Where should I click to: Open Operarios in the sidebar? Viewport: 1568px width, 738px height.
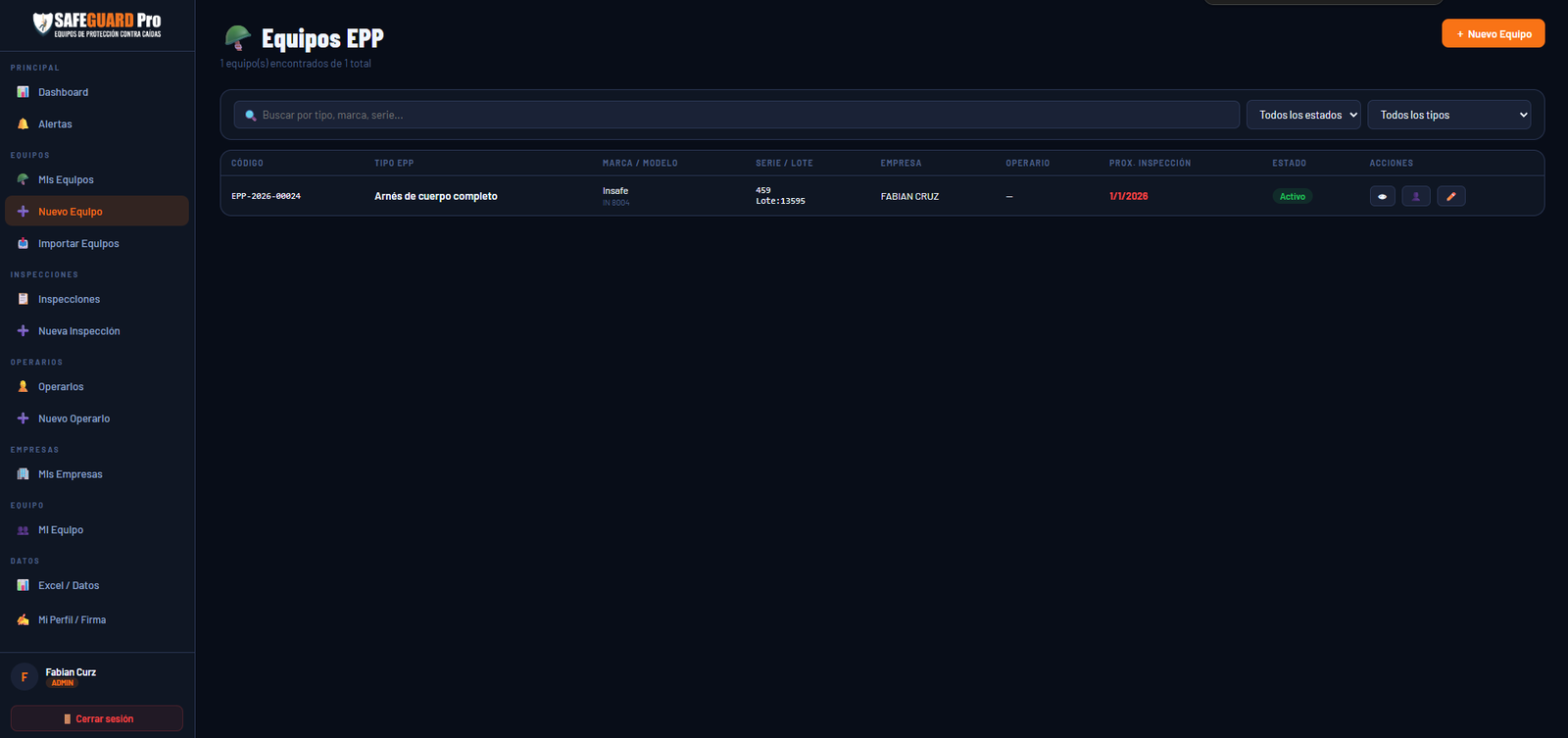coord(97,387)
